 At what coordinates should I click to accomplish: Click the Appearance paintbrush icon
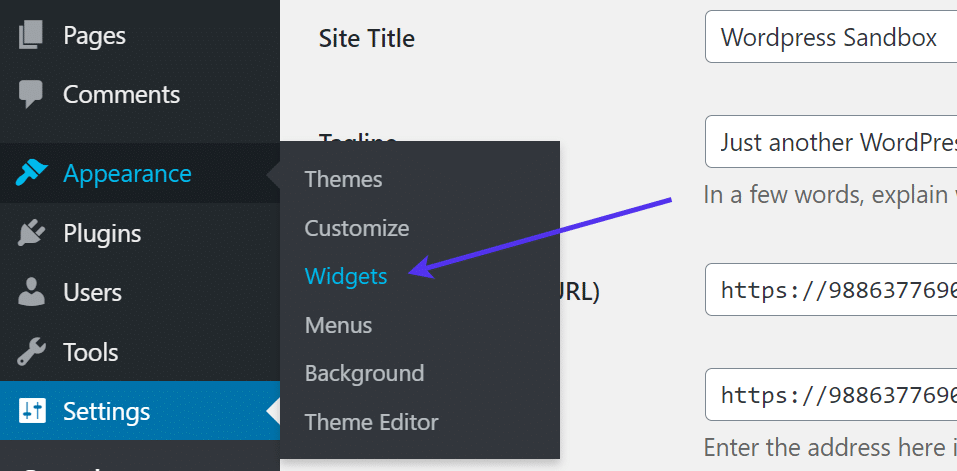31,174
